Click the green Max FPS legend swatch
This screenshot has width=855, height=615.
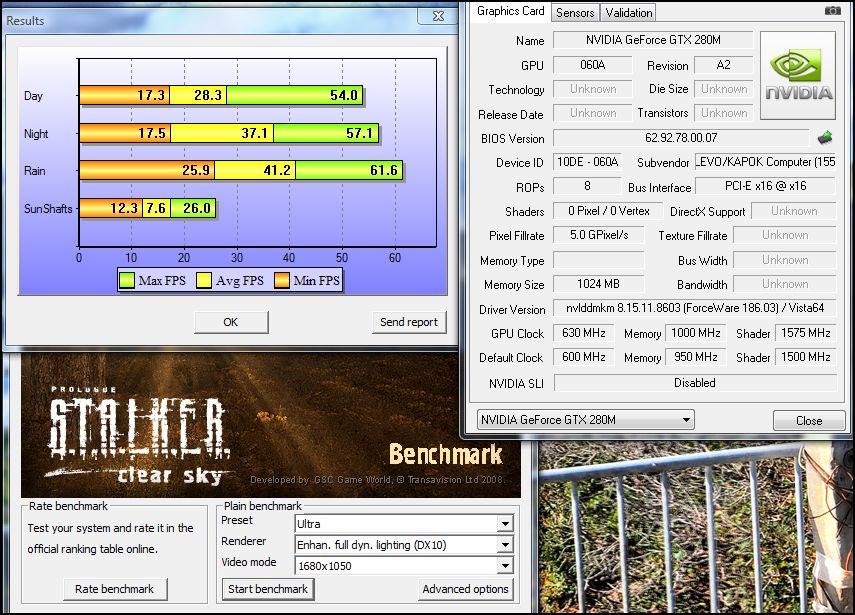127,280
